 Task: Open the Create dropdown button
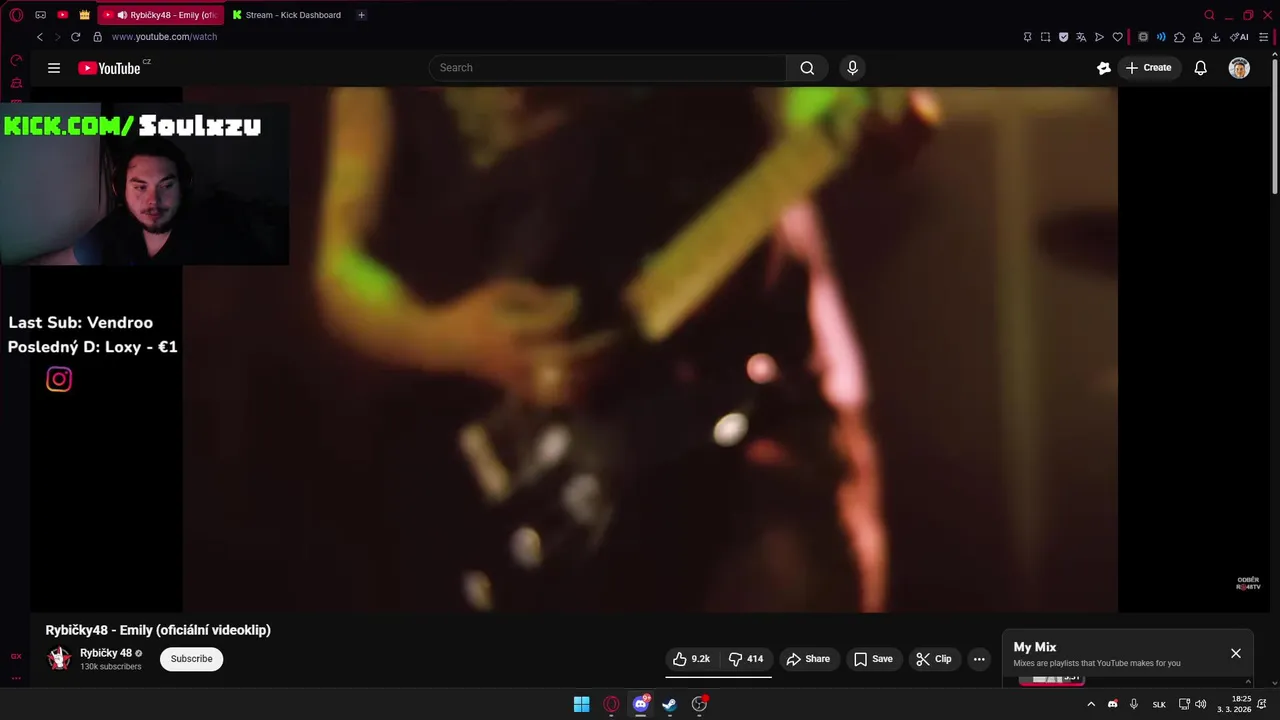tap(1148, 68)
